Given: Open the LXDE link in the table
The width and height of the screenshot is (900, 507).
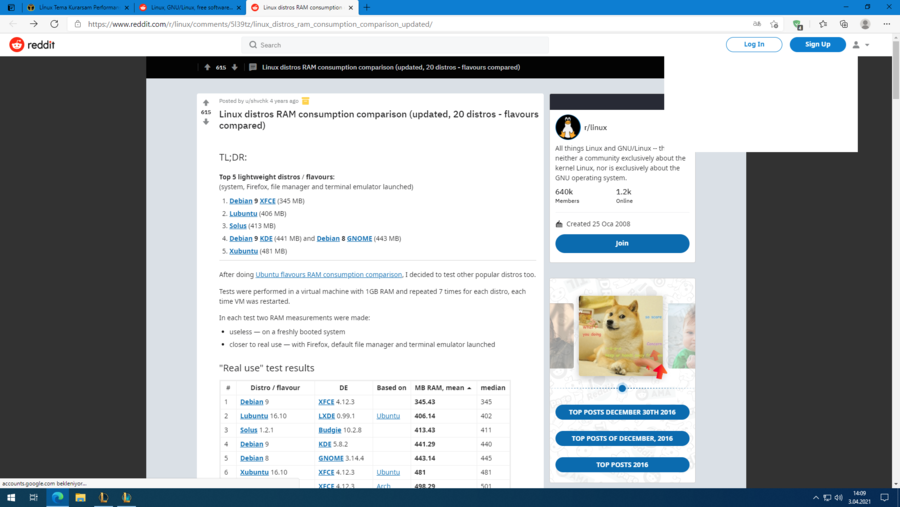Looking at the screenshot, I should coord(327,416).
